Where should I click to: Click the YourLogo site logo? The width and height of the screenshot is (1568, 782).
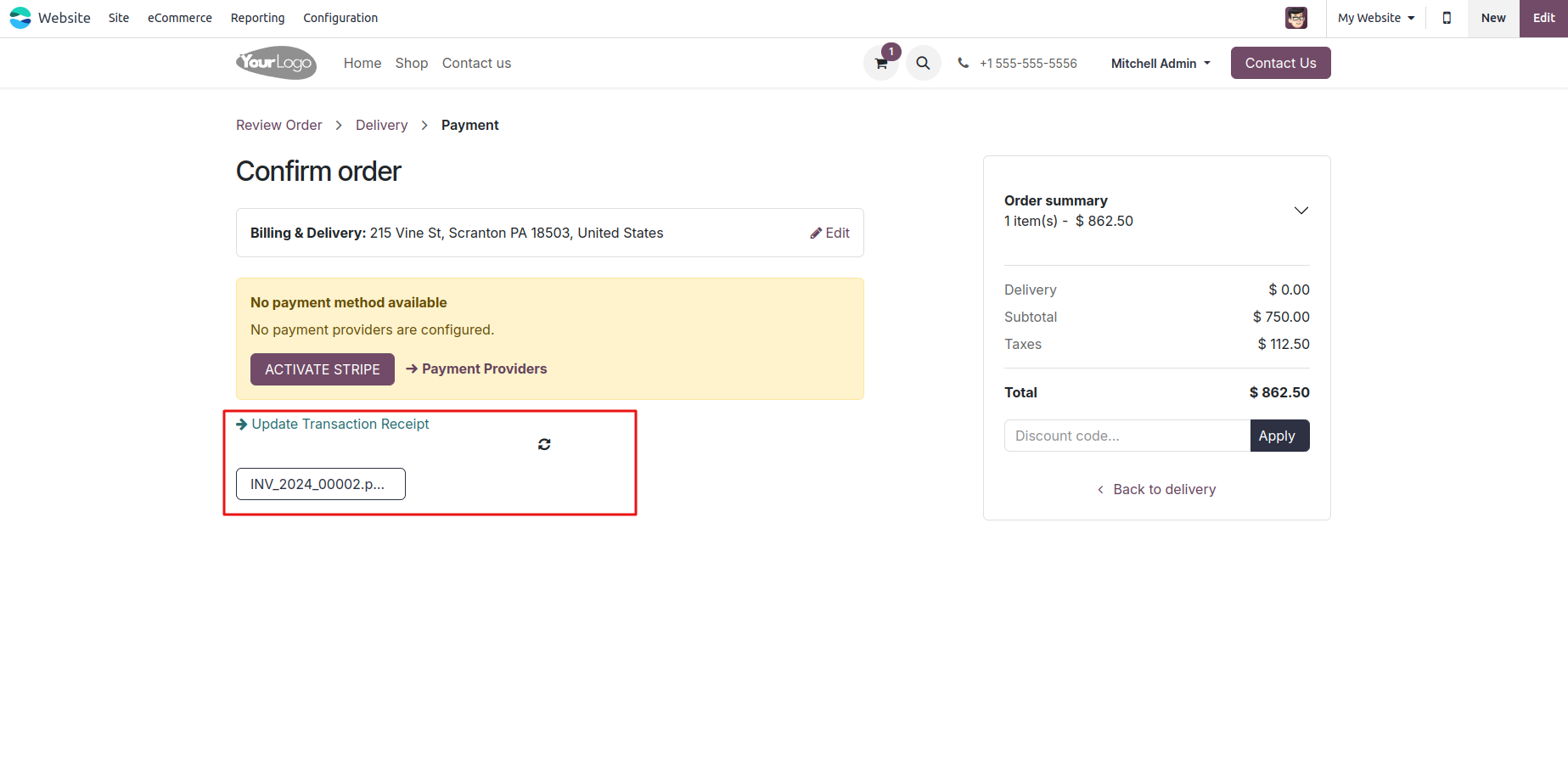tap(276, 63)
